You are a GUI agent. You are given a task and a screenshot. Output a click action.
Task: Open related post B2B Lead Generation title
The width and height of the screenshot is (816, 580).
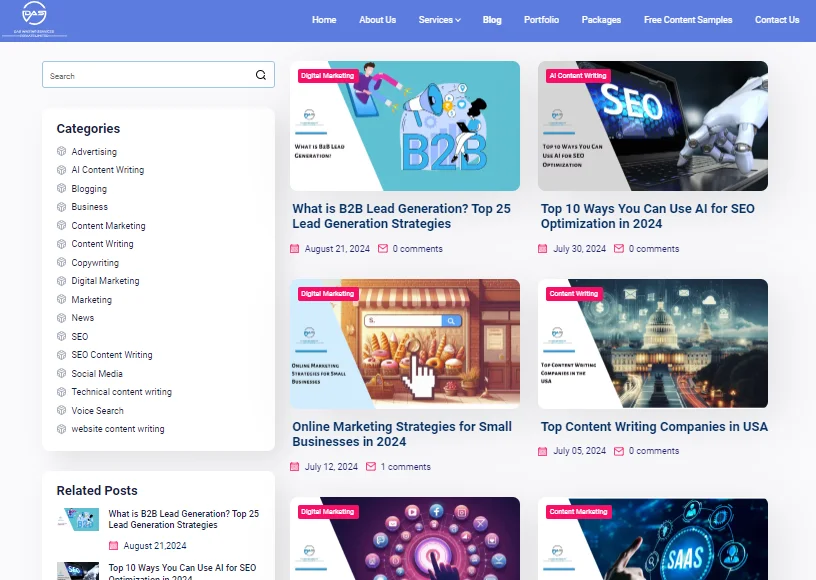coord(184,519)
